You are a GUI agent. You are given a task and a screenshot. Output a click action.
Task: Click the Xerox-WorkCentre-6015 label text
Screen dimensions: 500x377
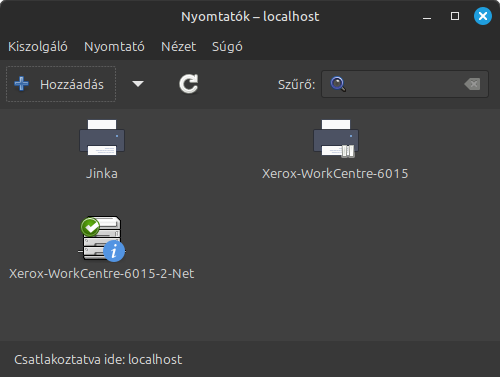pos(335,174)
